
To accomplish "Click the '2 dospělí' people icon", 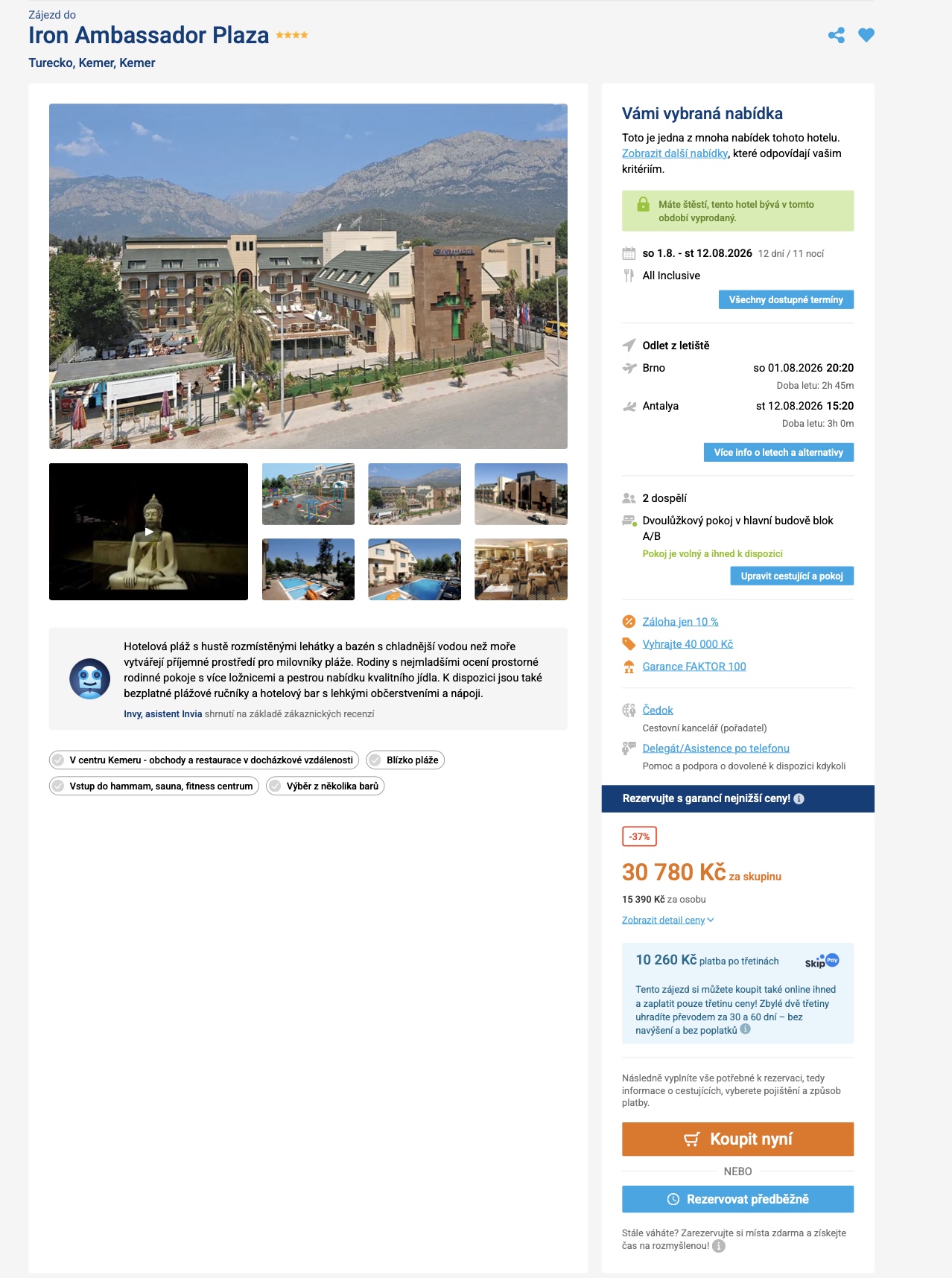I will (629, 498).
